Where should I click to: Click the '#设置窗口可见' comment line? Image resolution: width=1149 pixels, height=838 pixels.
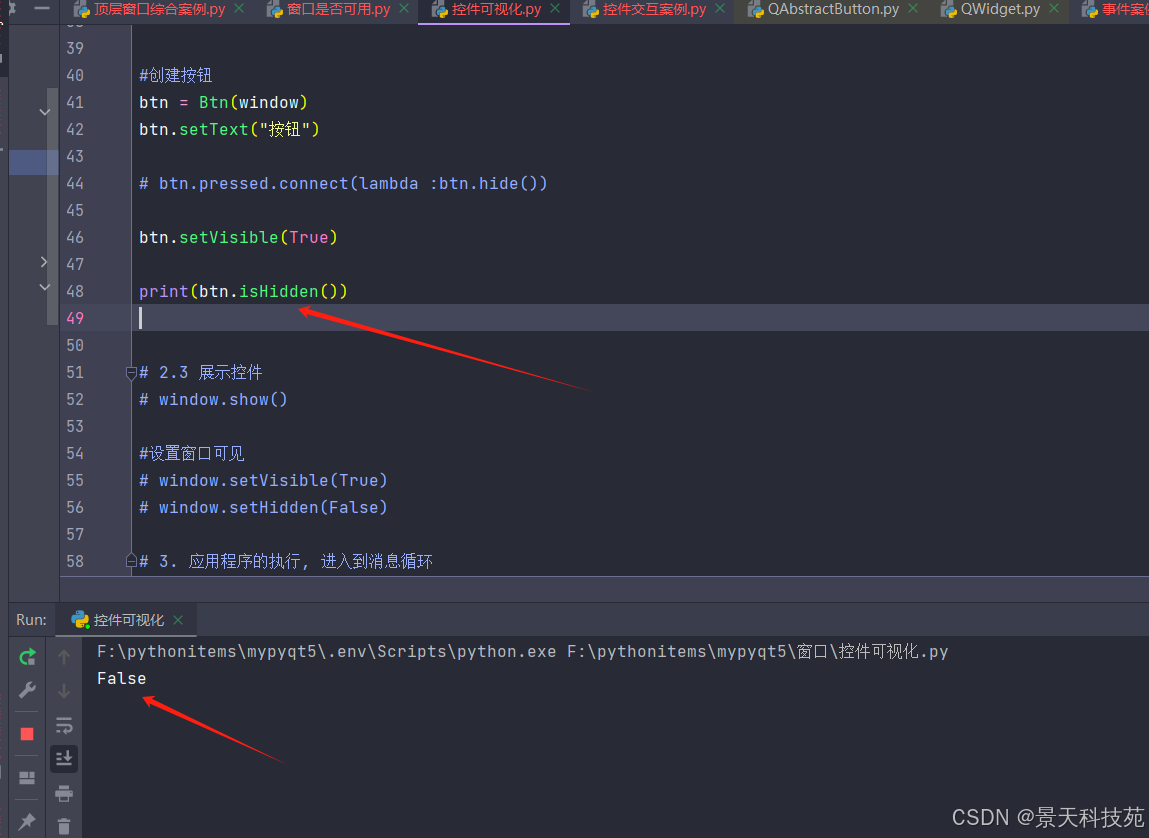pyautogui.click(x=192, y=453)
